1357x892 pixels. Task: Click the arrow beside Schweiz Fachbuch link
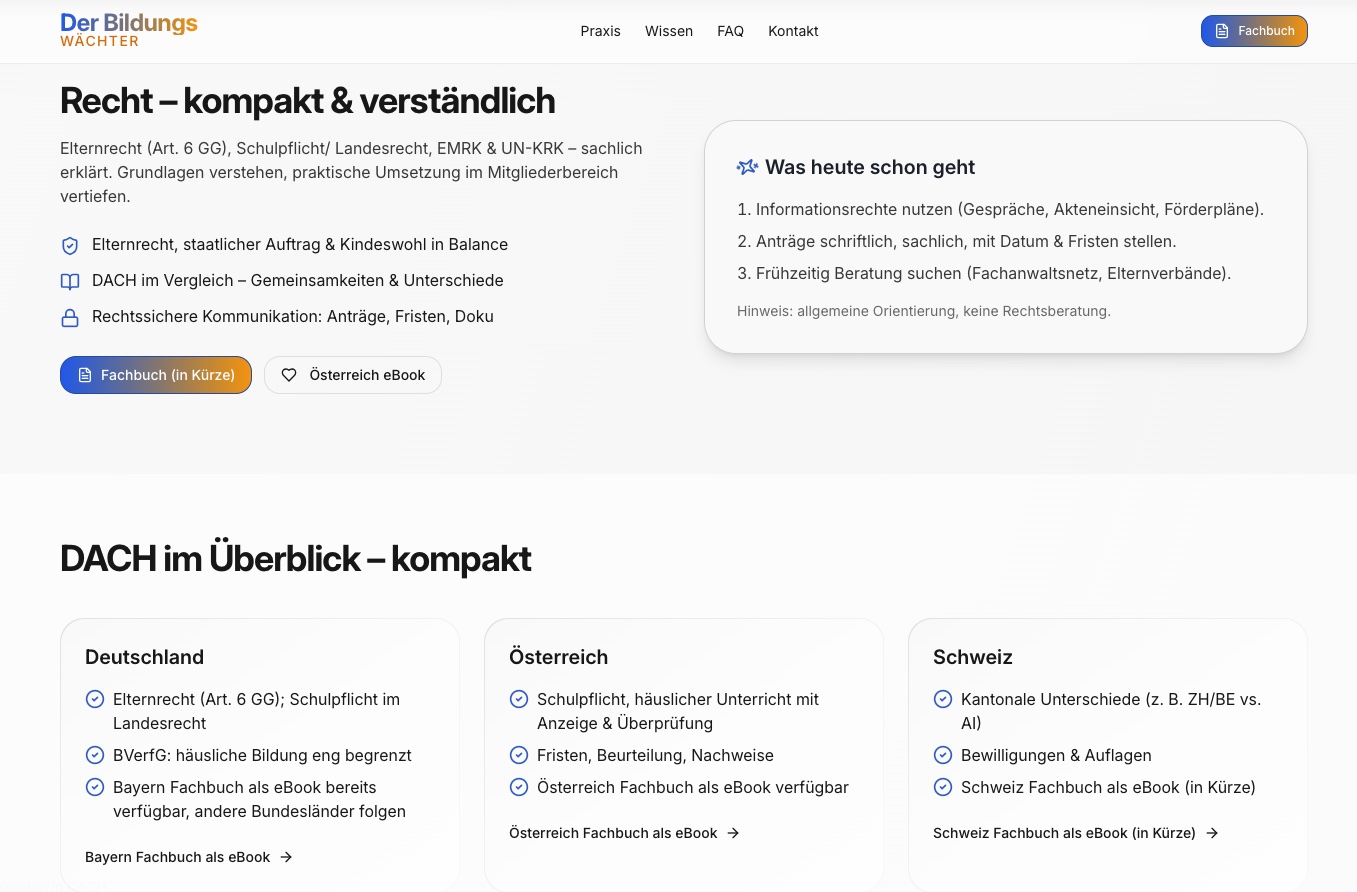point(1212,833)
